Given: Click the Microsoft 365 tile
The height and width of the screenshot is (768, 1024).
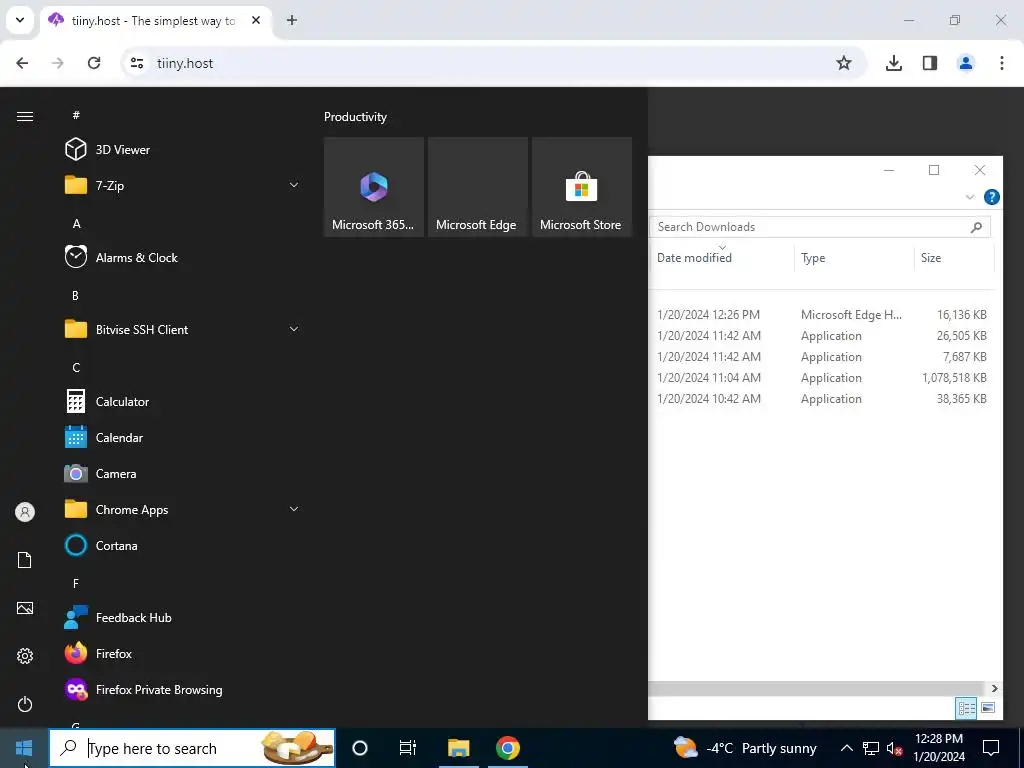Looking at the screenshot, I should pyautogui.click(x=374, y=187).
